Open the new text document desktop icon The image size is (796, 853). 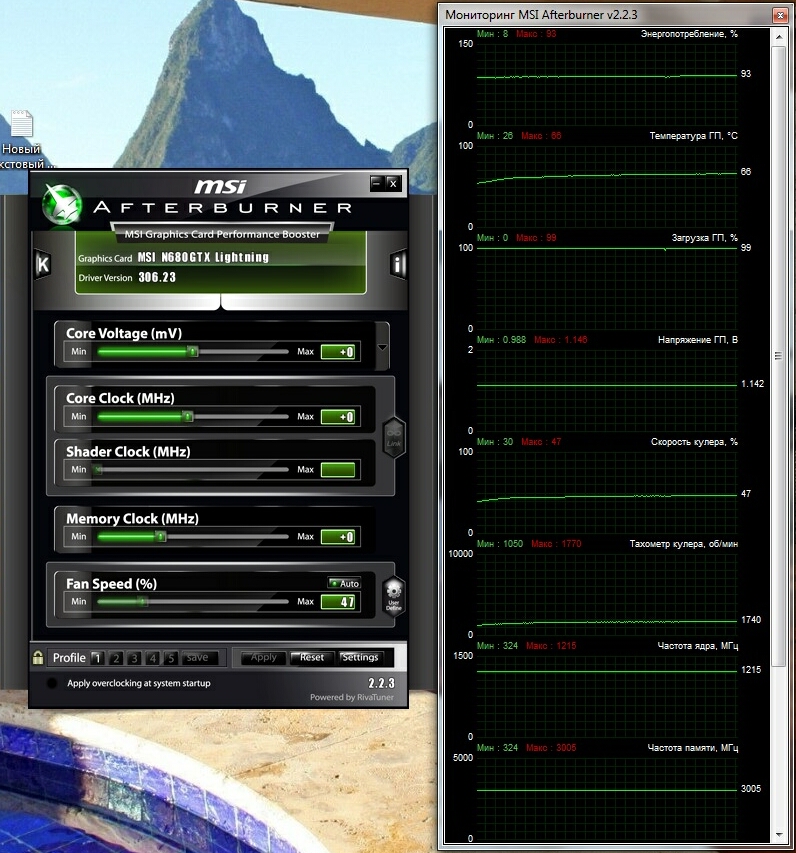tap(22, 140)
